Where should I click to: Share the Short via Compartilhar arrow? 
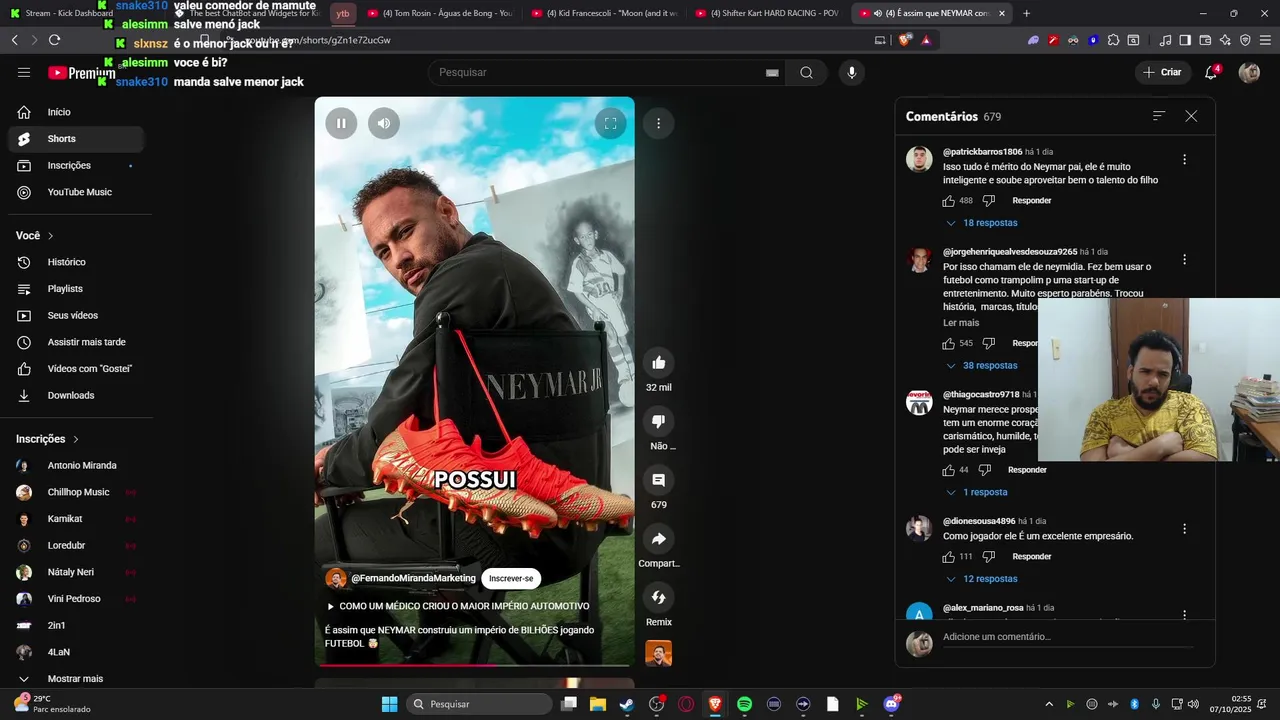658,539
